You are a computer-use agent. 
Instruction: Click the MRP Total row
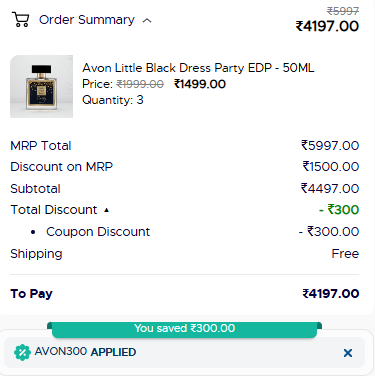pos(185,146)
